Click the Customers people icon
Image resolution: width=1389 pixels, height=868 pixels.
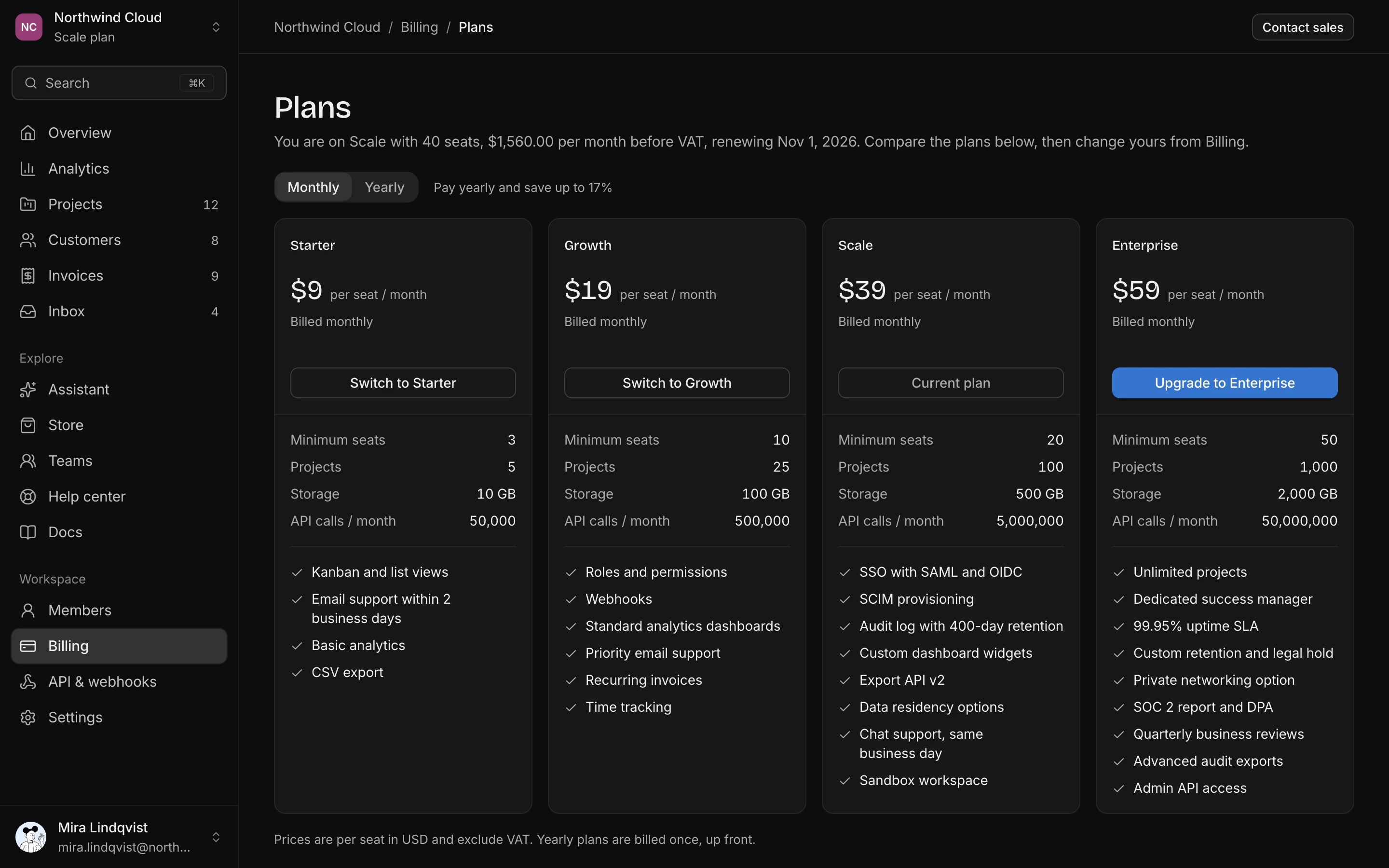pos(28,240)
